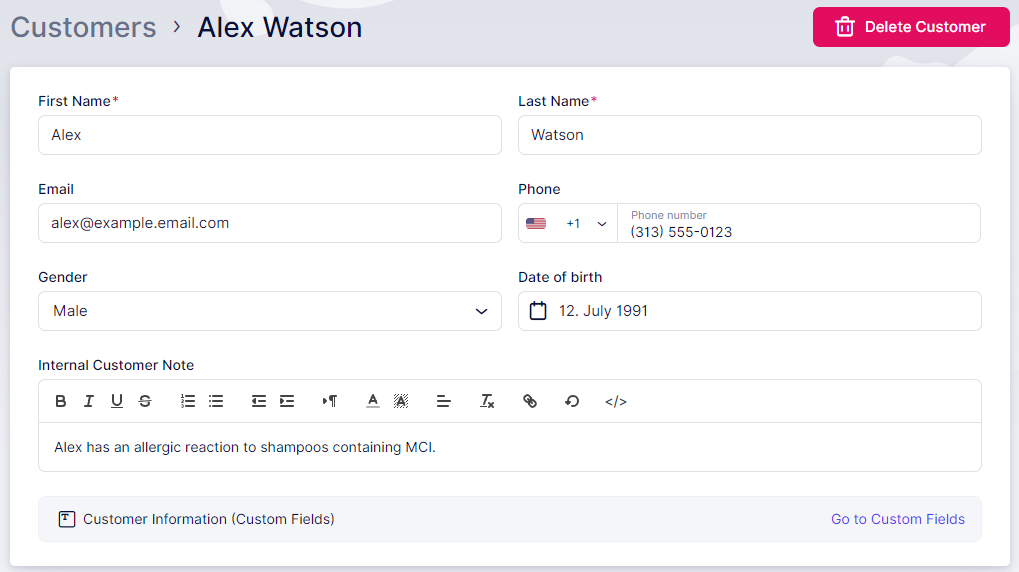Decrease the indent of the note text

[x=259, y=401]
